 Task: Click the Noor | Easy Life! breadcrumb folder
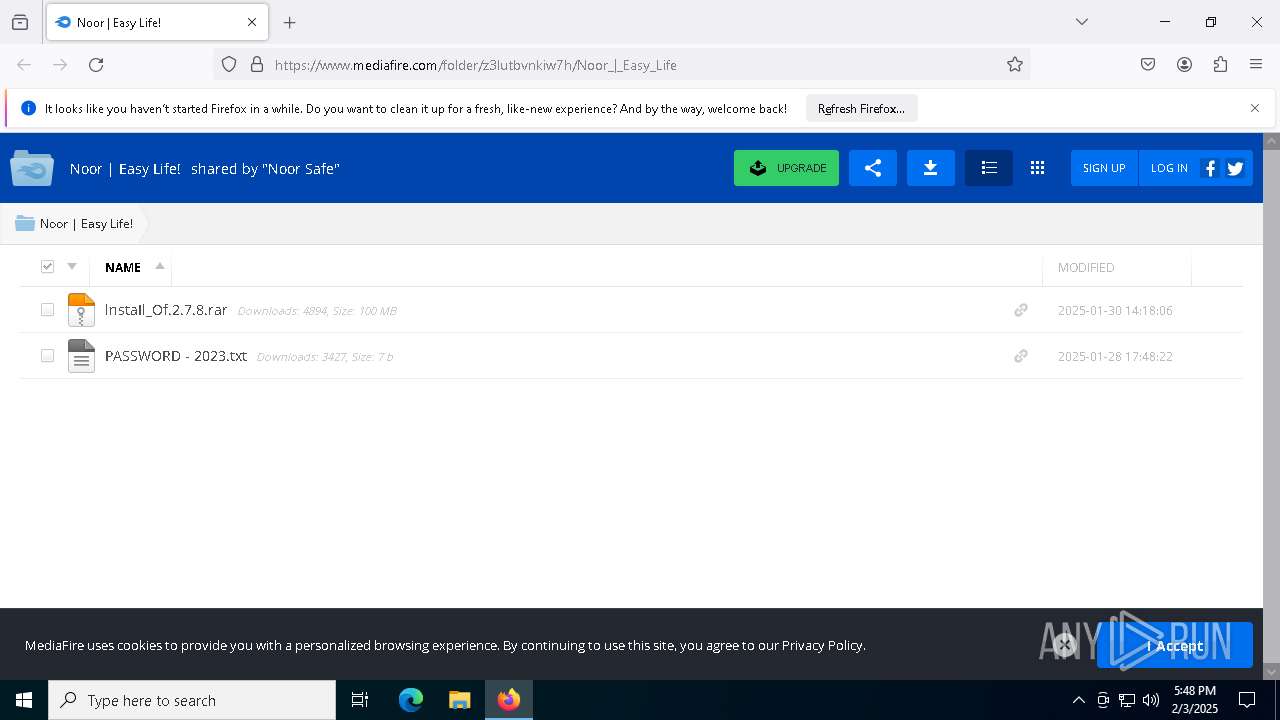click(74, 224)
